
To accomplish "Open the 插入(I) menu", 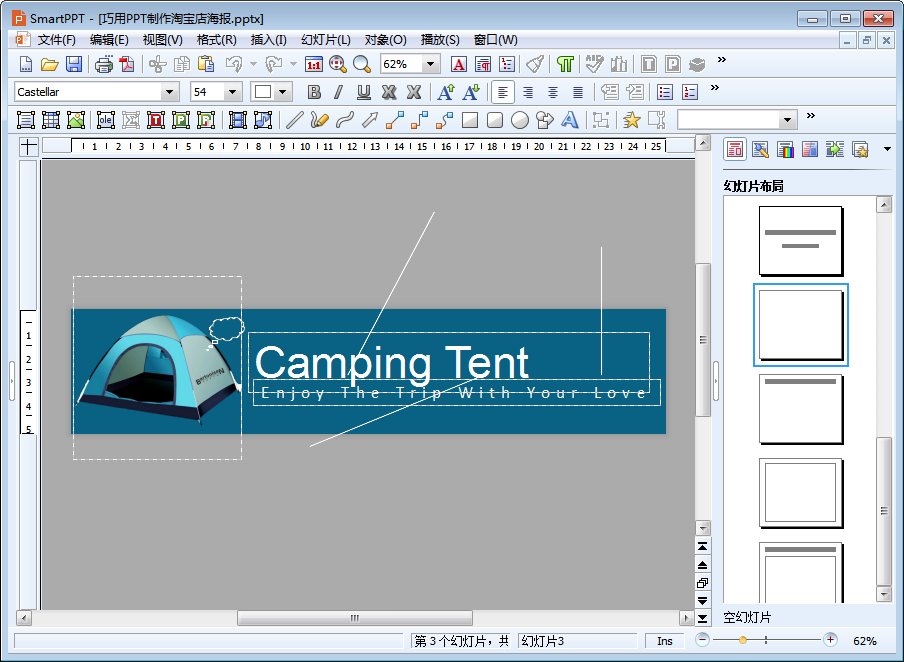I will click(268, 40).
